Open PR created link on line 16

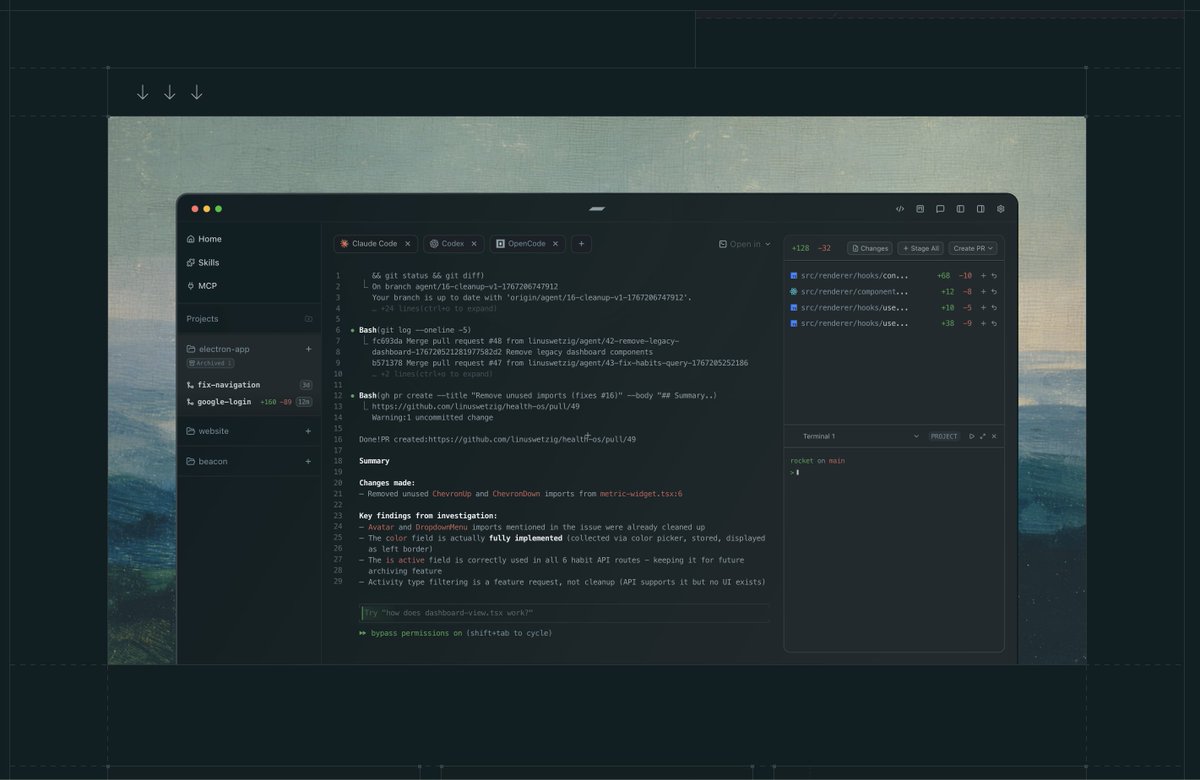(532, 439)
